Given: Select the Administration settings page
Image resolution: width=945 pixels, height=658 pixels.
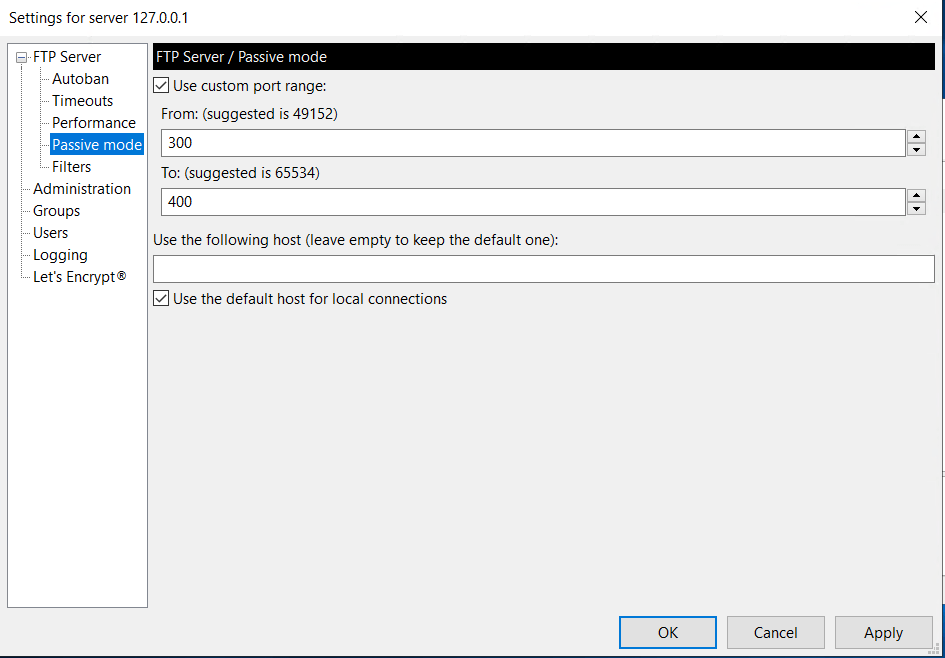Looking at the screenshot, I should 82,188.
